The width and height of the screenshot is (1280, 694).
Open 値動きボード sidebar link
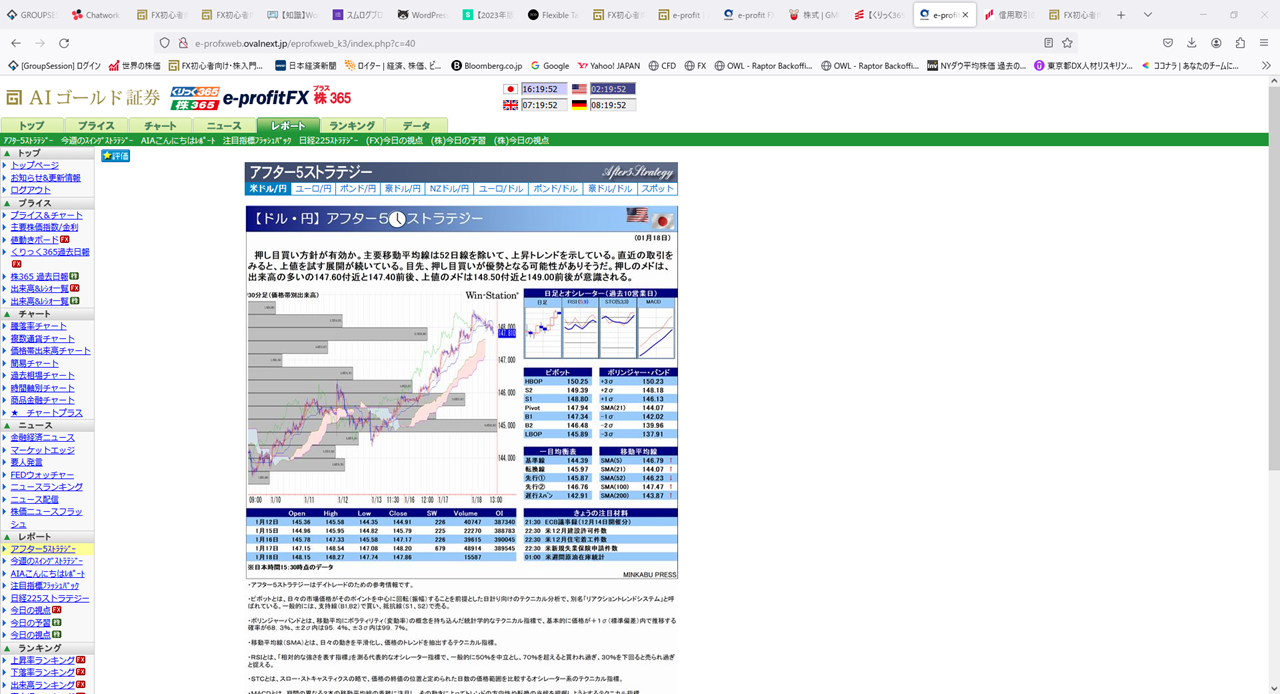click(35, 240)
